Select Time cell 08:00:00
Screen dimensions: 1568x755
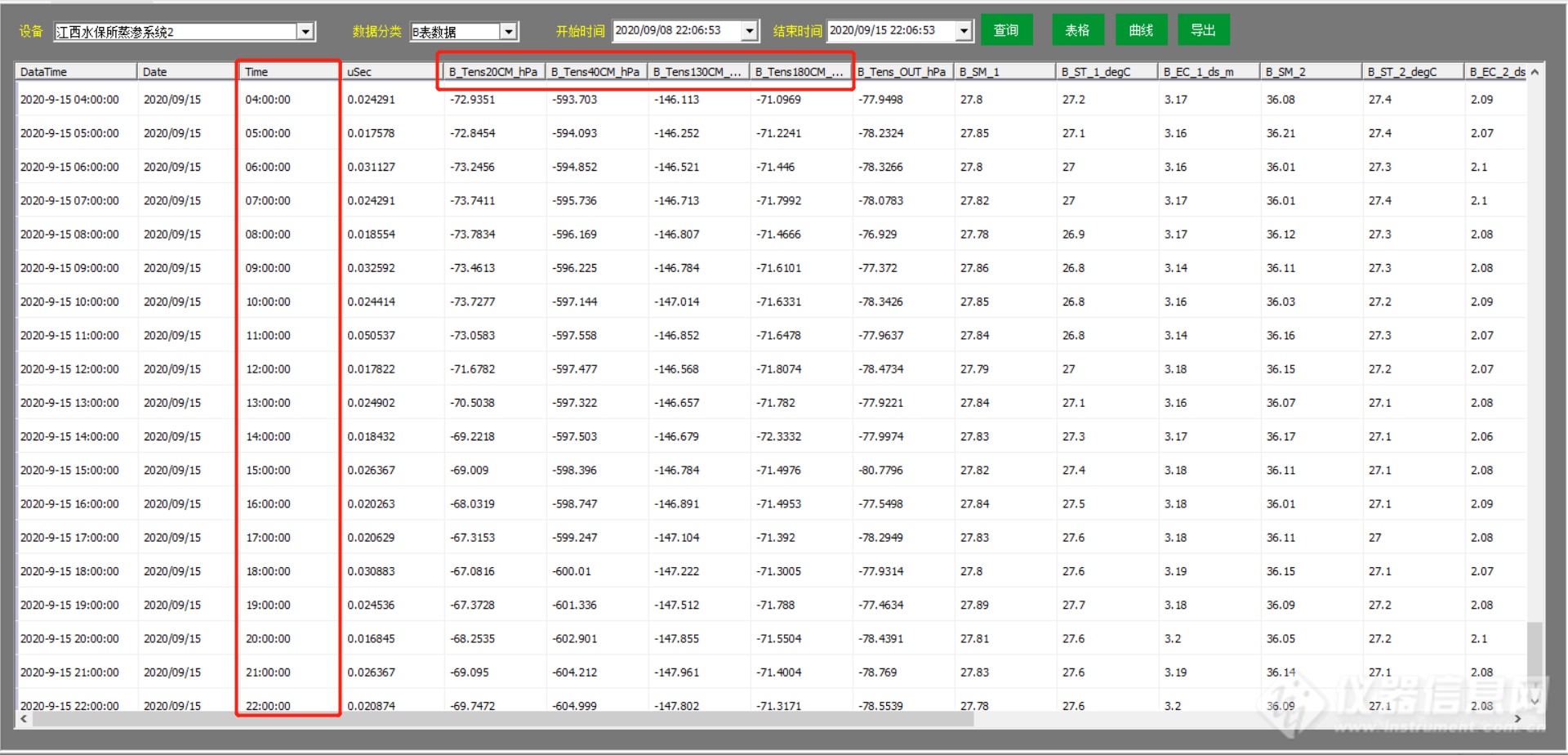click(x=268, y=235)
